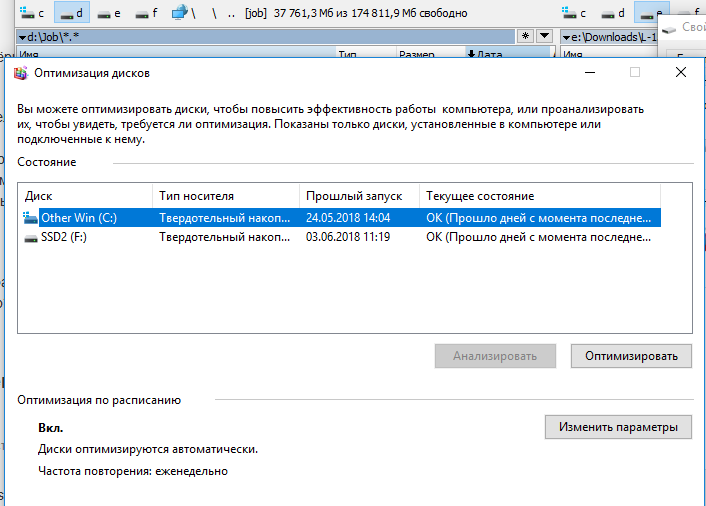This screenshot has width=706, height=506.
Task: Open the d:\Job path dropdown
Action: click(x=23, y=37)
